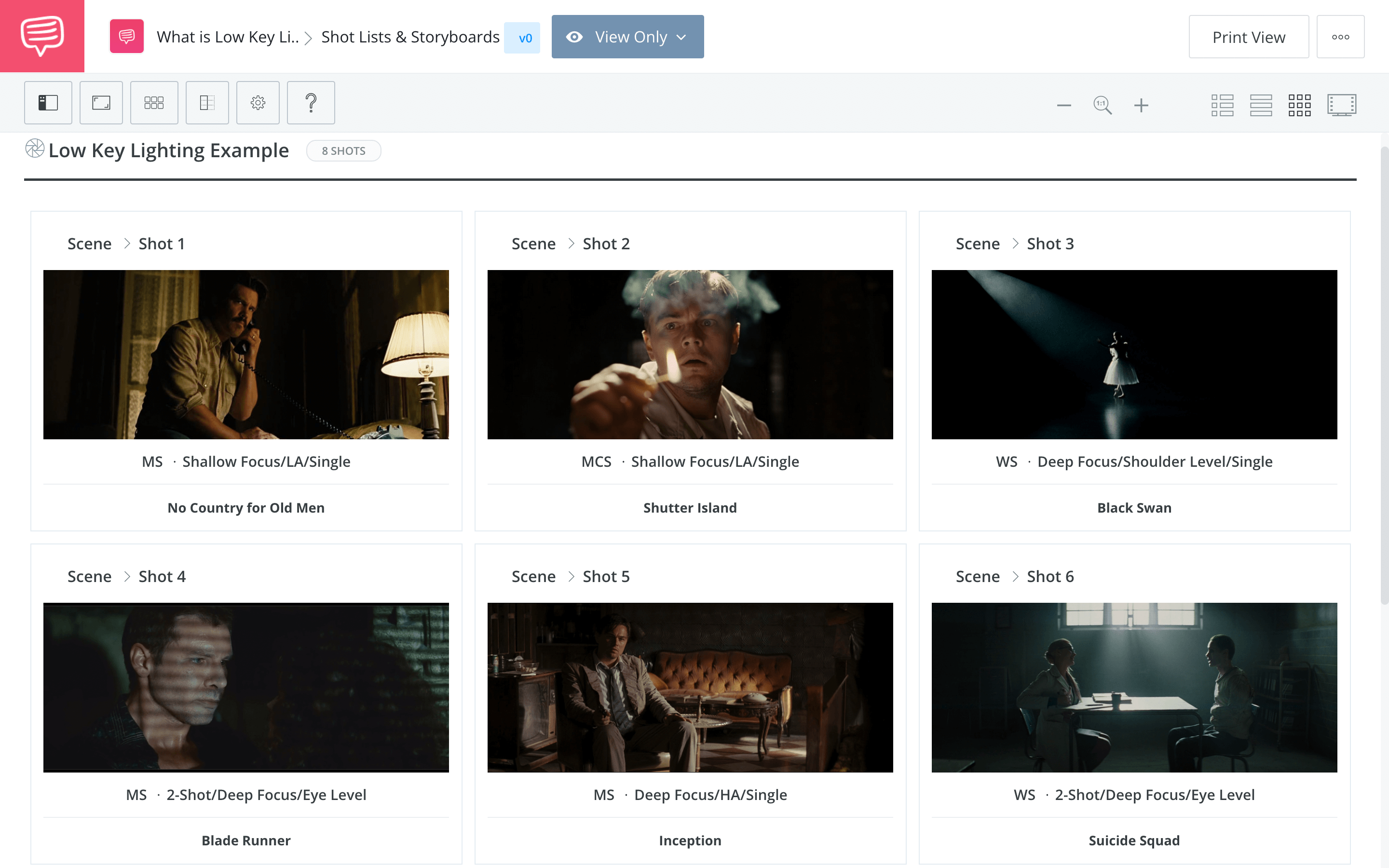Image resolution: width=1389 pixels, height=868 pixels.
Task: Switch to compact rows view icon
Action: [x=1260, y=105]
